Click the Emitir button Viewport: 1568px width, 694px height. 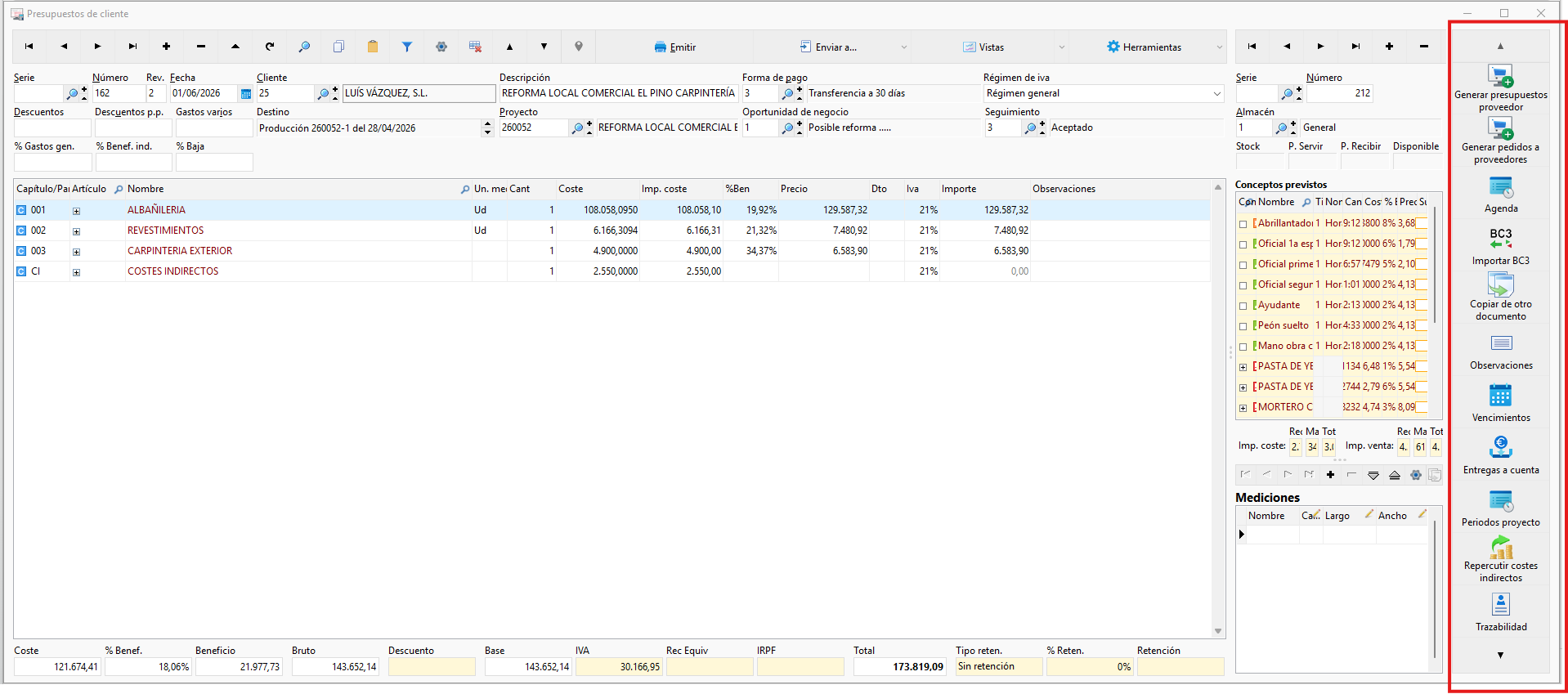tap(674, 47)
